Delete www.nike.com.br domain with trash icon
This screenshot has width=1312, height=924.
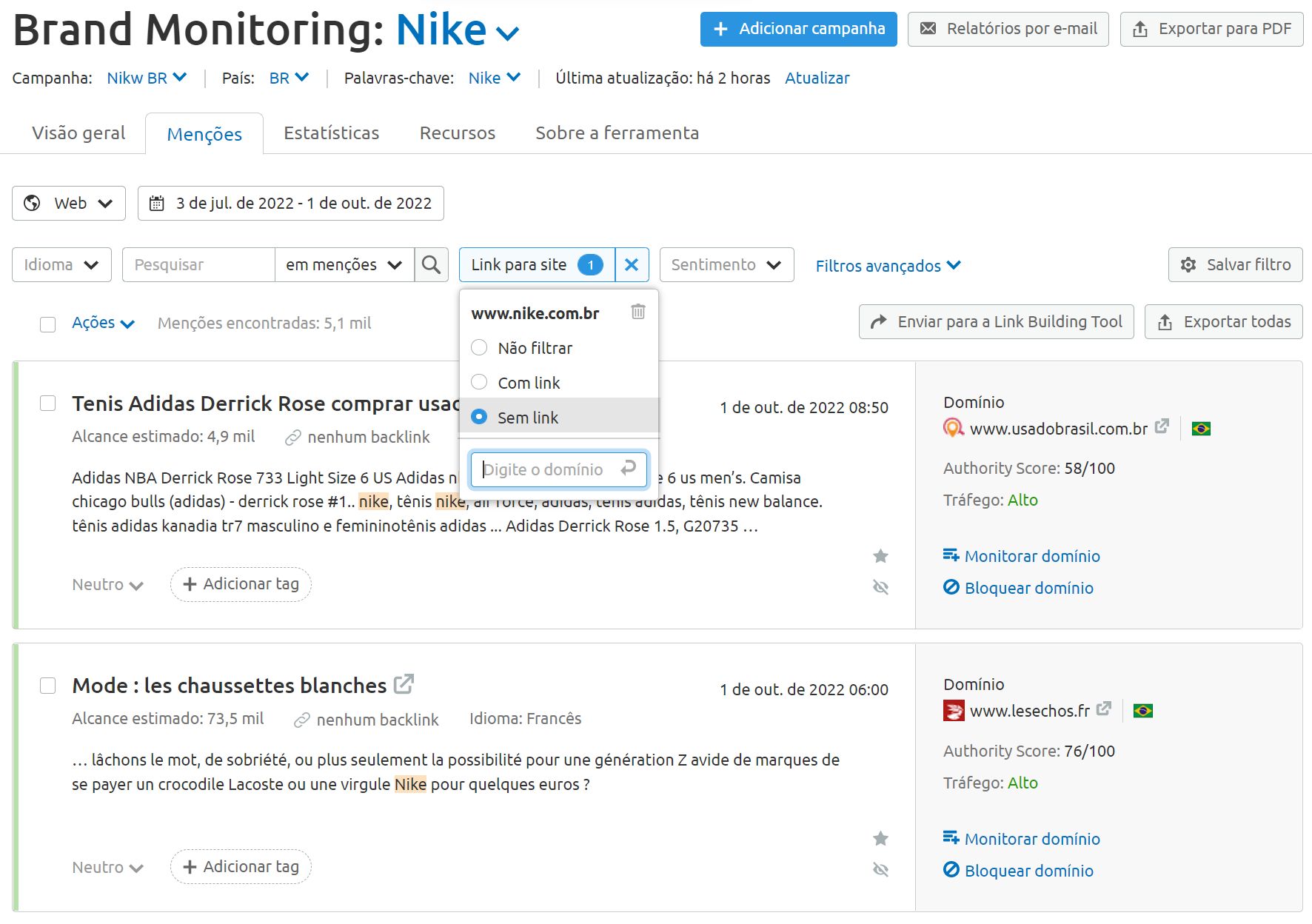point(637,312)
